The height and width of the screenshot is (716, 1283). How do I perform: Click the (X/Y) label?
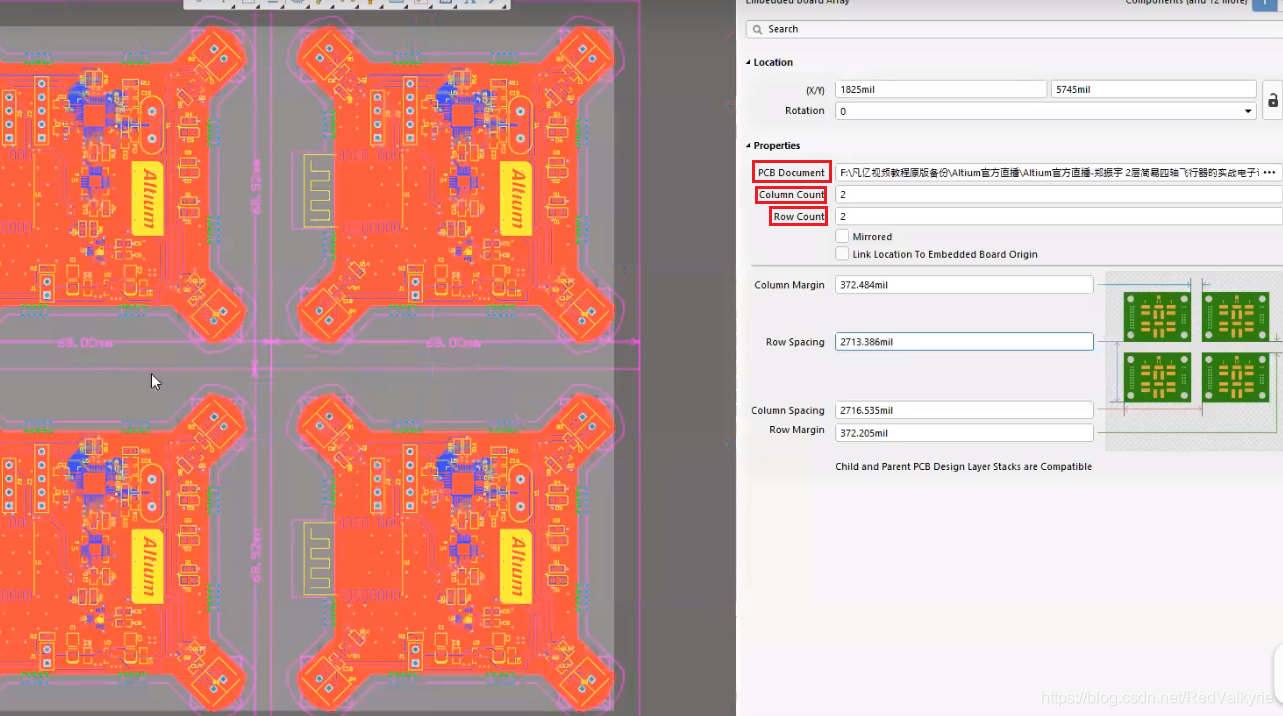pos(815,90)
